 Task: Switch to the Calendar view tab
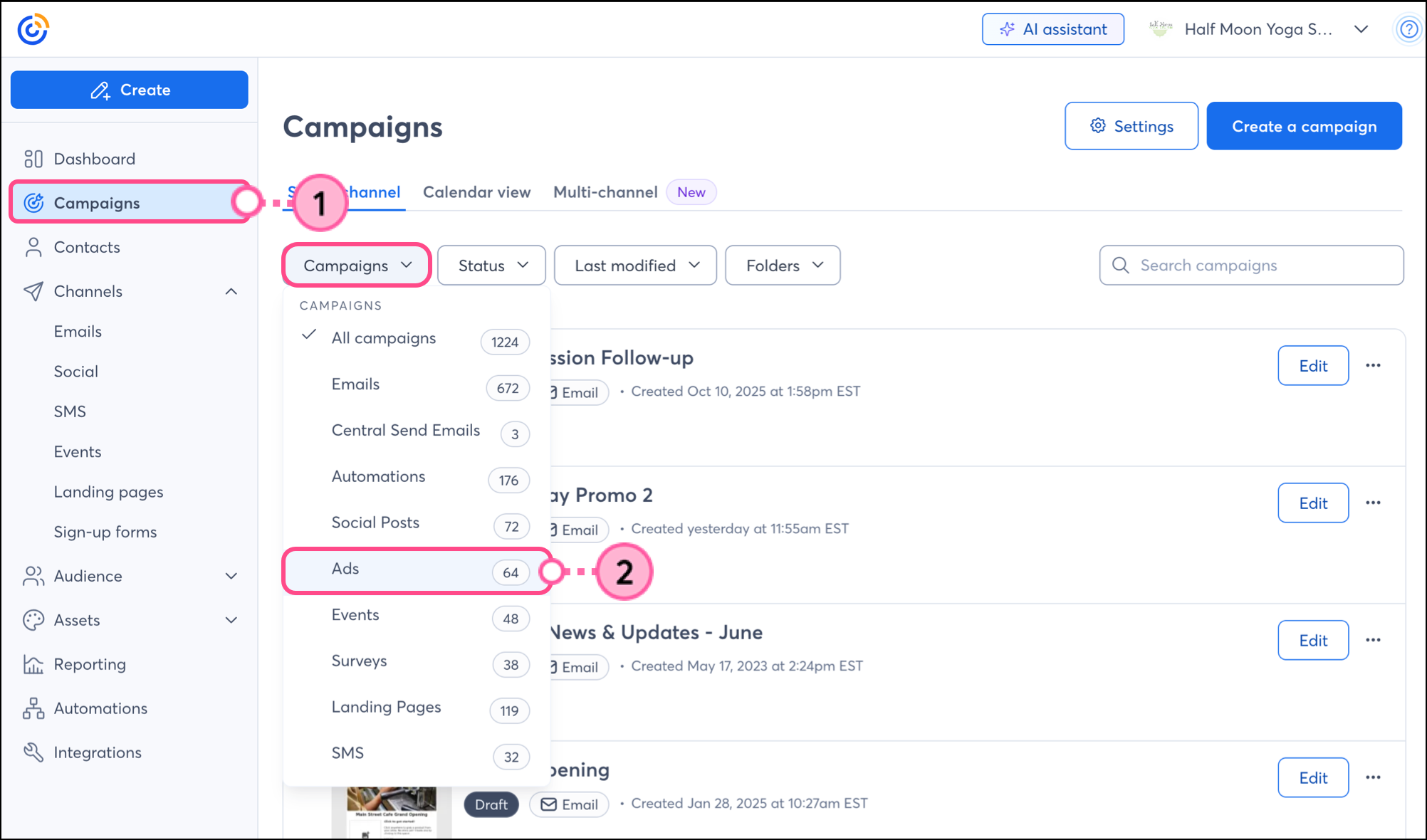476,192
